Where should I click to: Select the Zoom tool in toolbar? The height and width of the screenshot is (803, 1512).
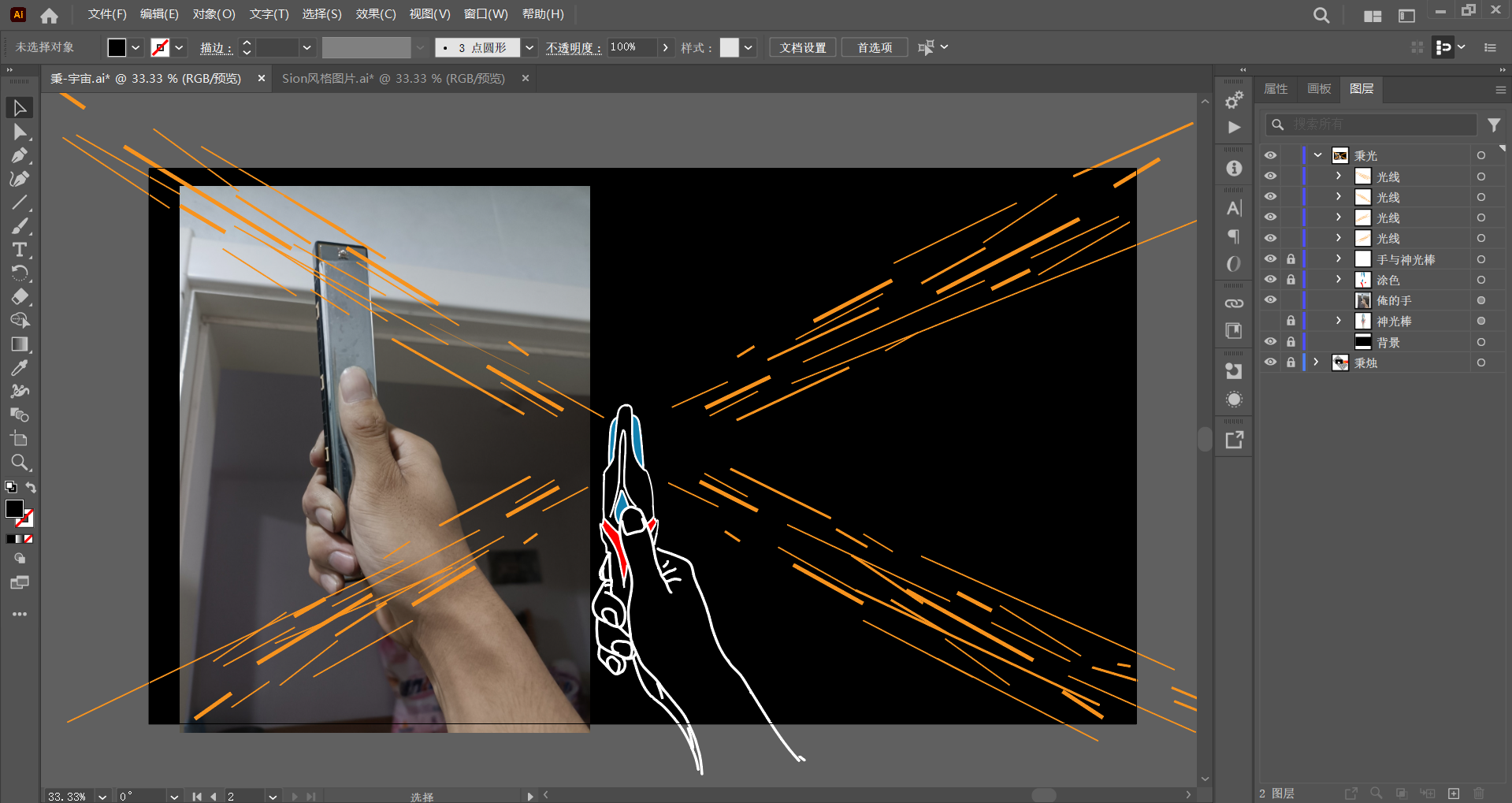[x=20, y=463]
